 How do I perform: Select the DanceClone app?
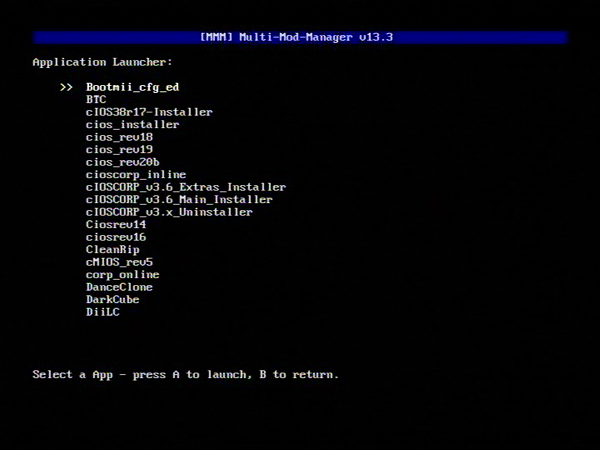(119, 287)
